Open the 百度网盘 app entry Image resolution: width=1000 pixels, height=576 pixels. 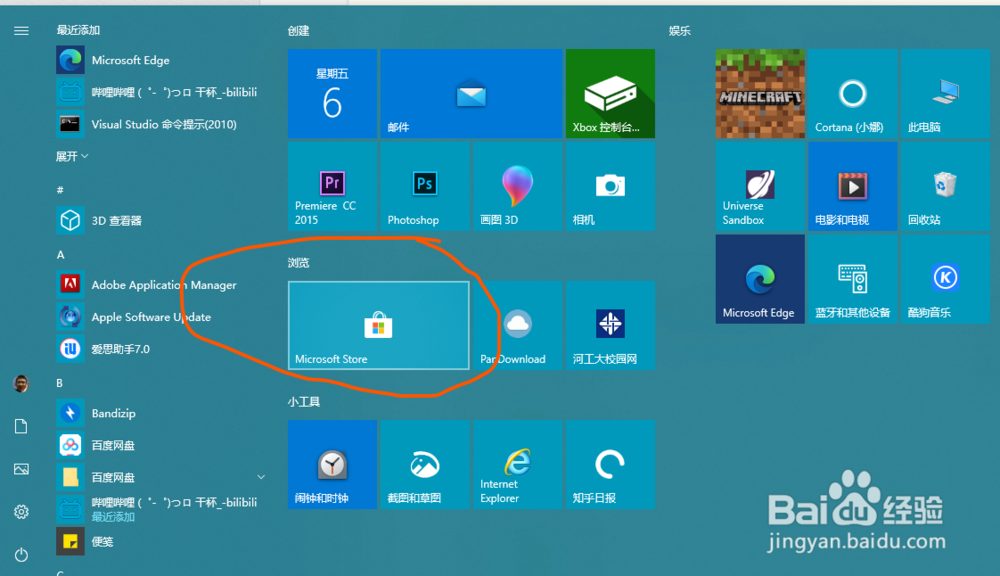[161, 445]
